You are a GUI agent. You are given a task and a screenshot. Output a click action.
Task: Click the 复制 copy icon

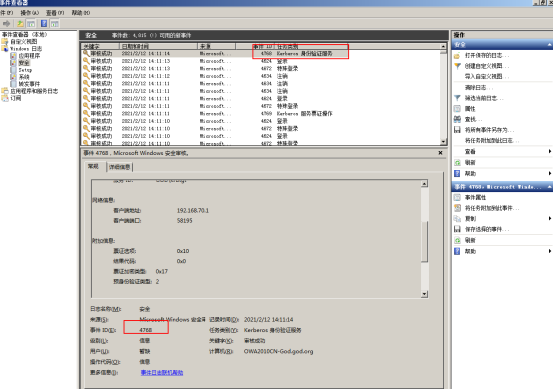[457, 219]
